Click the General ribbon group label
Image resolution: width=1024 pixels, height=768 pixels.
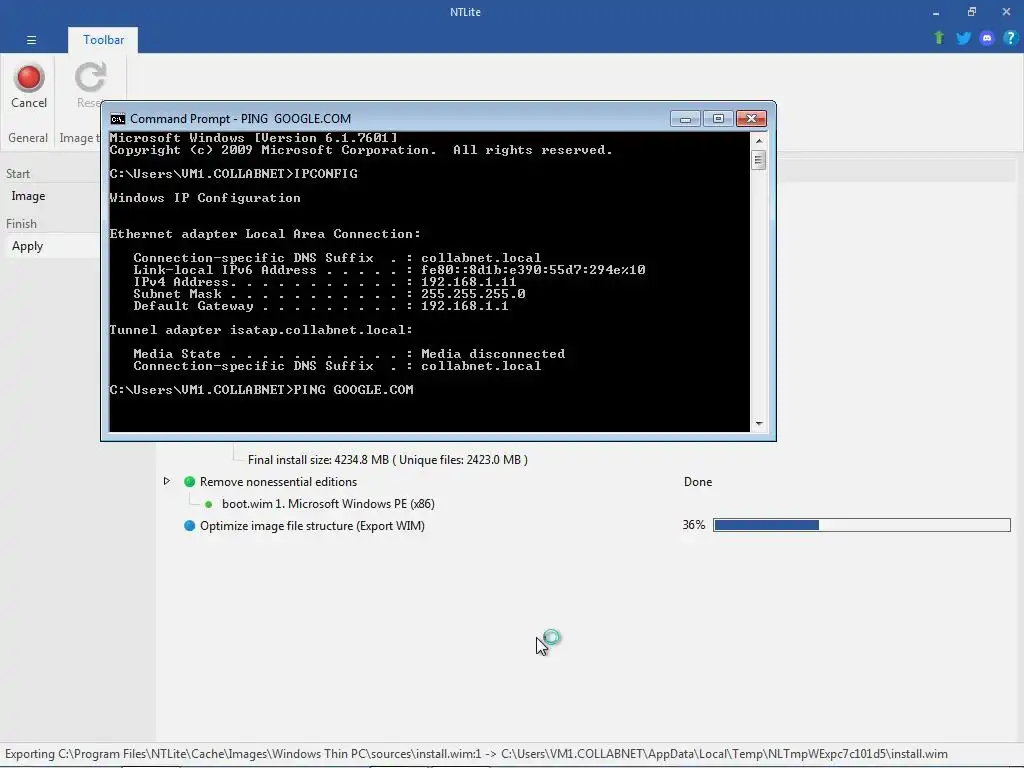28,138
